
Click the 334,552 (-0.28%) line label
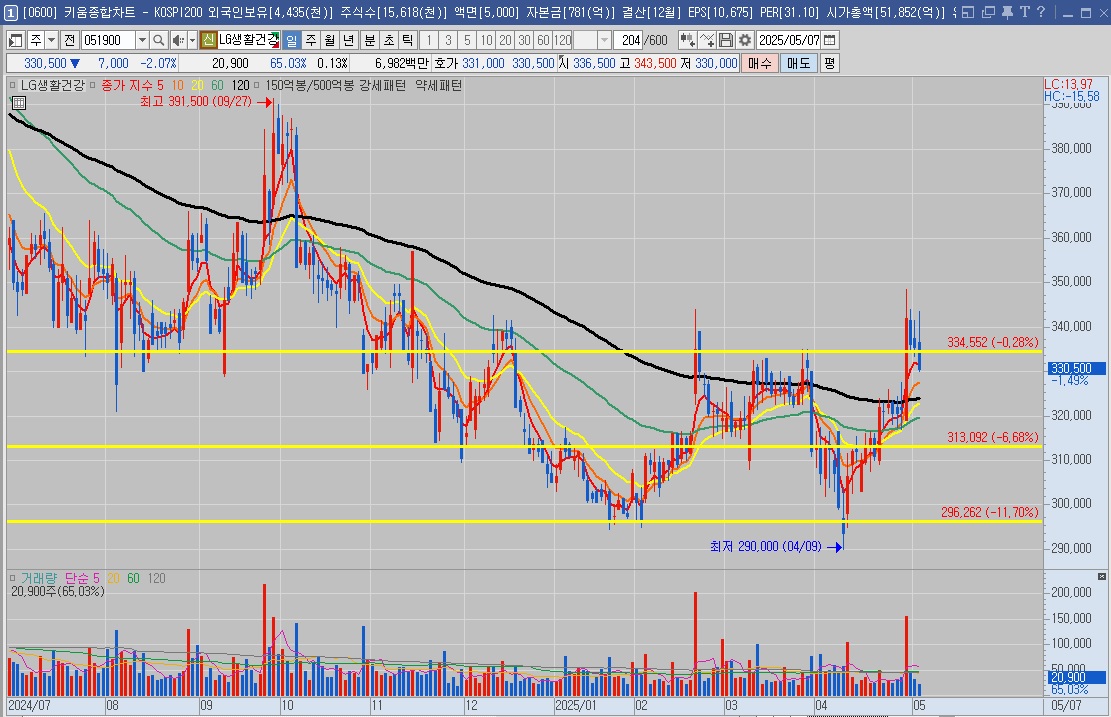pyautogui.click(x=993, y=342)
